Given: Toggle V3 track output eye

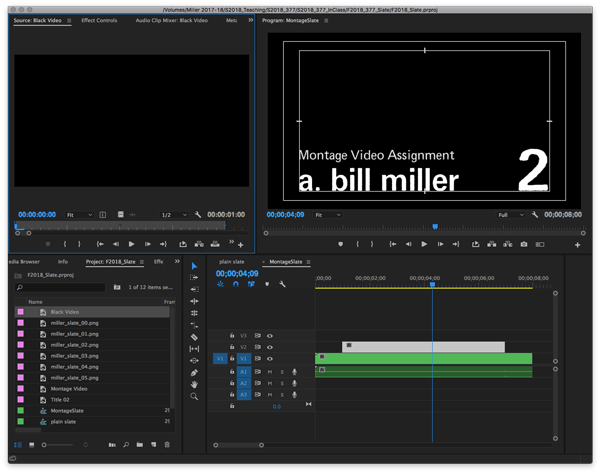Looking at the screenshot, I should point(270,336).
